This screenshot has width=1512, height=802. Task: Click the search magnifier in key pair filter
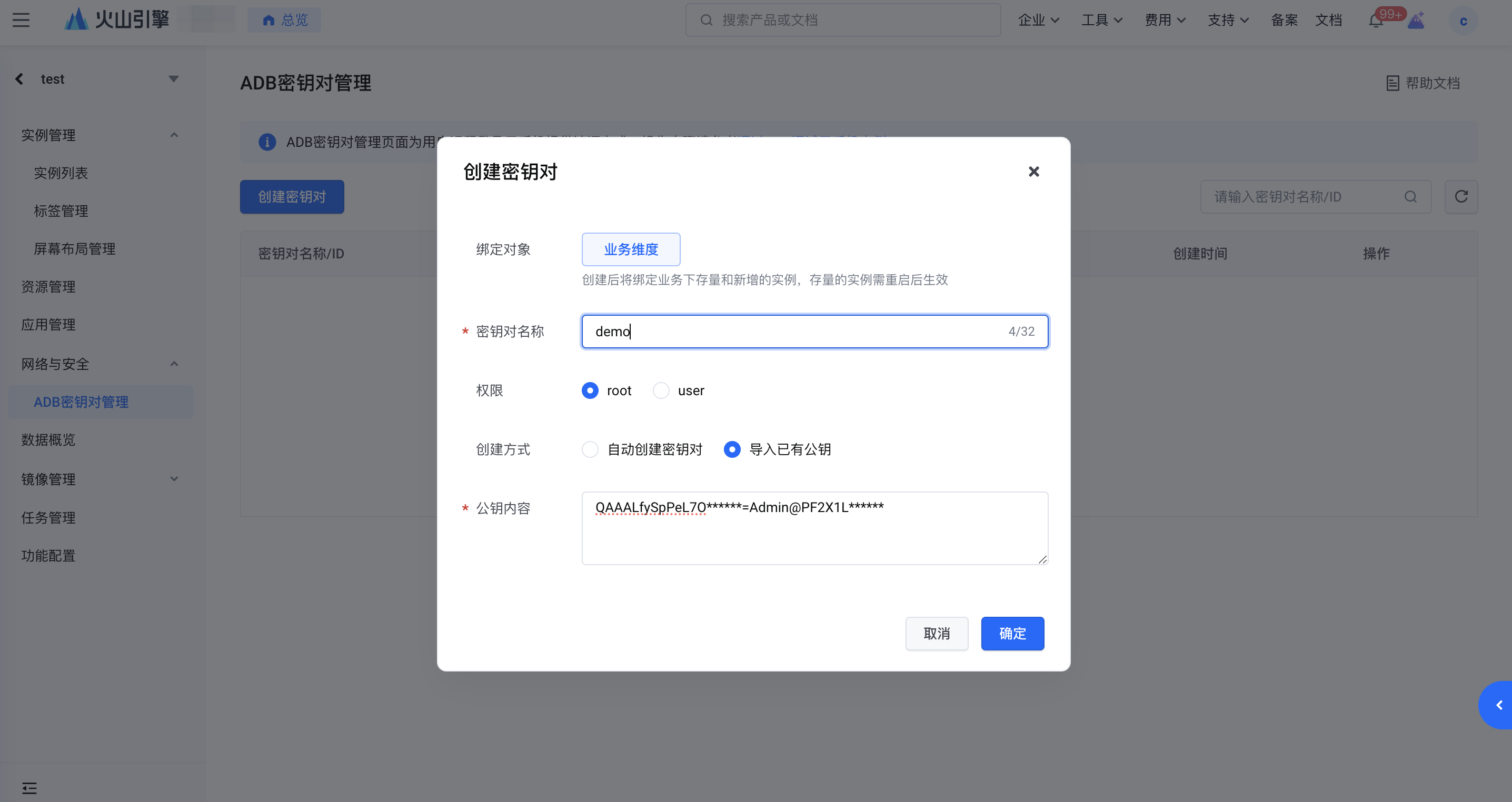[x=1410, y=196]
